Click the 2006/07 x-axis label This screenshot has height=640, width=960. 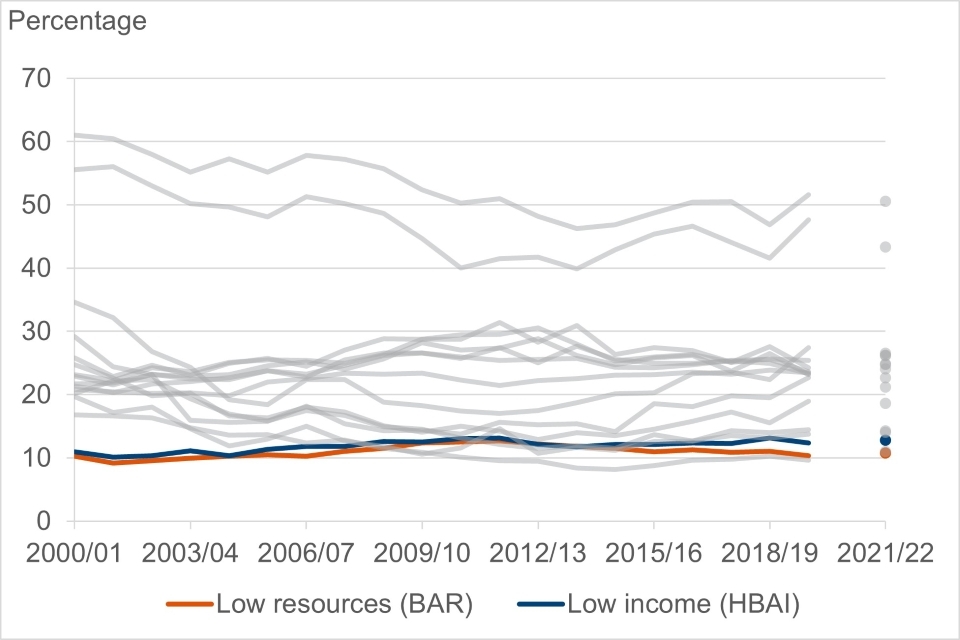coord(306,552)
